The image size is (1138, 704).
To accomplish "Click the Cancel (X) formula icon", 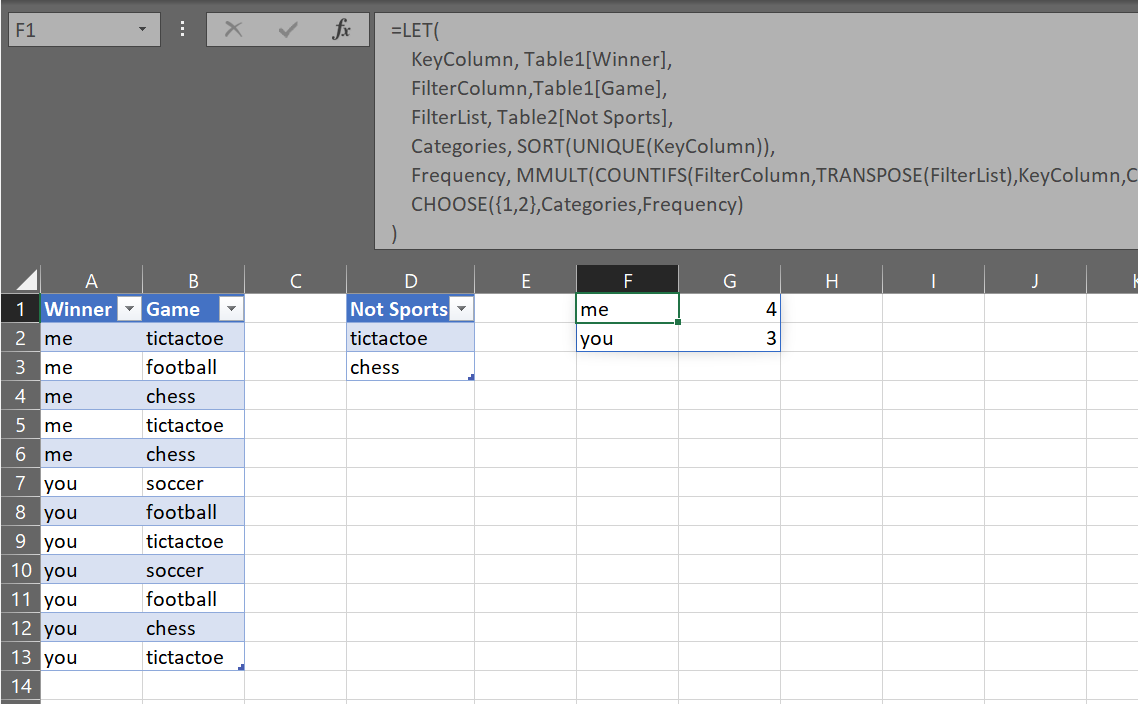I will [234, 30].
